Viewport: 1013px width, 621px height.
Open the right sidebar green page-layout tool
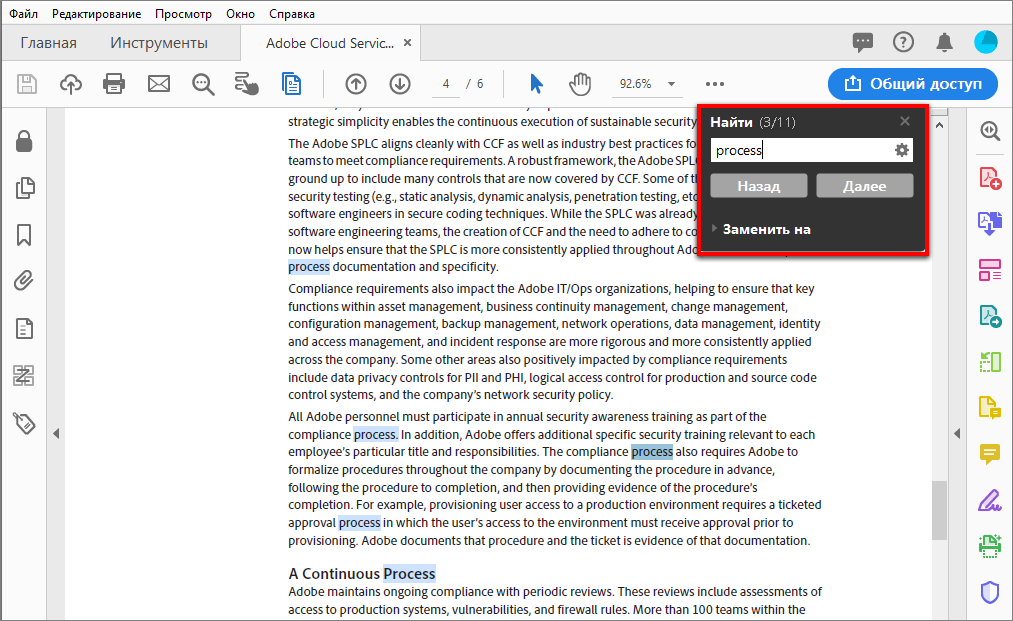tap(990, 362)
